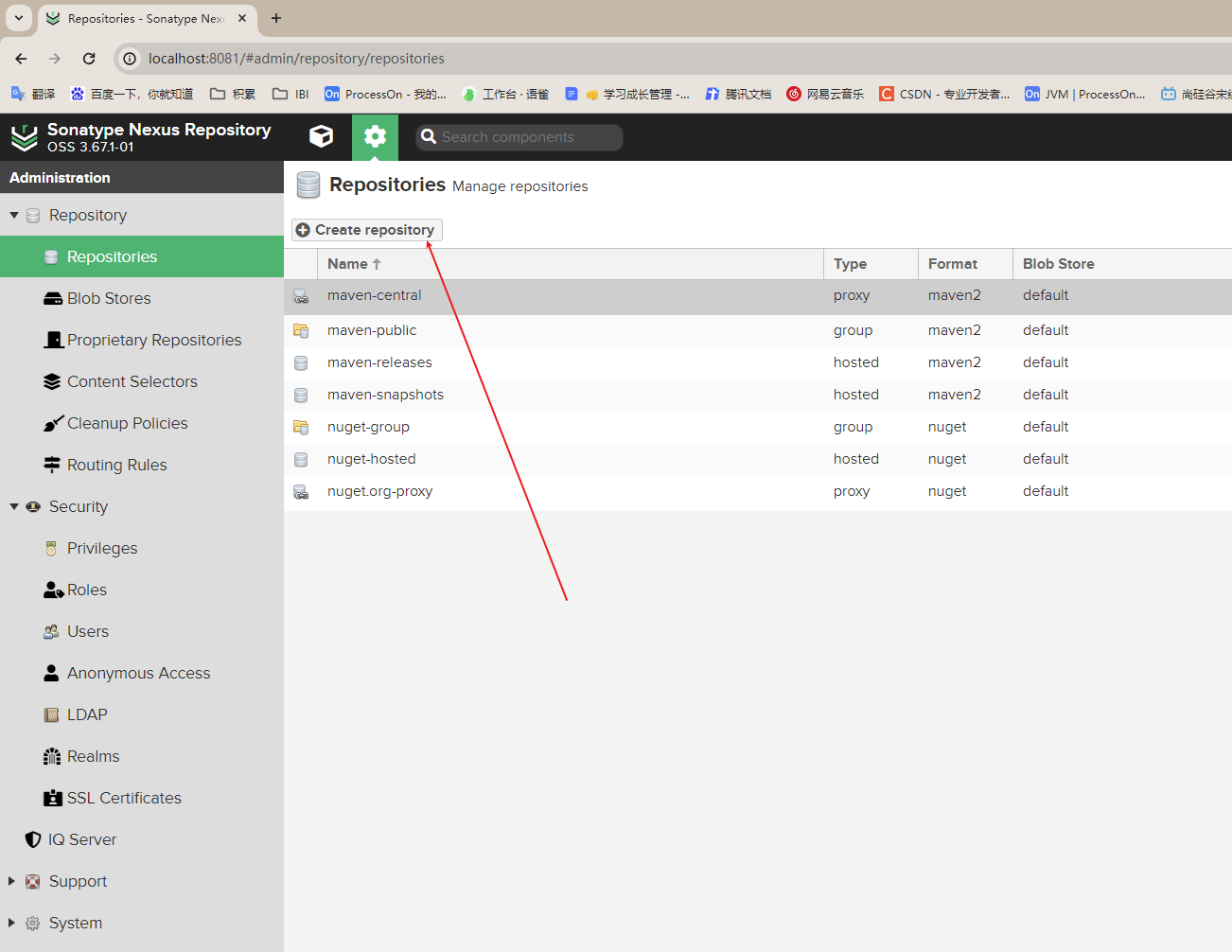Close the Repositories browser tab
This screenshot has height=952, width=1232.
tap(242, 18)
